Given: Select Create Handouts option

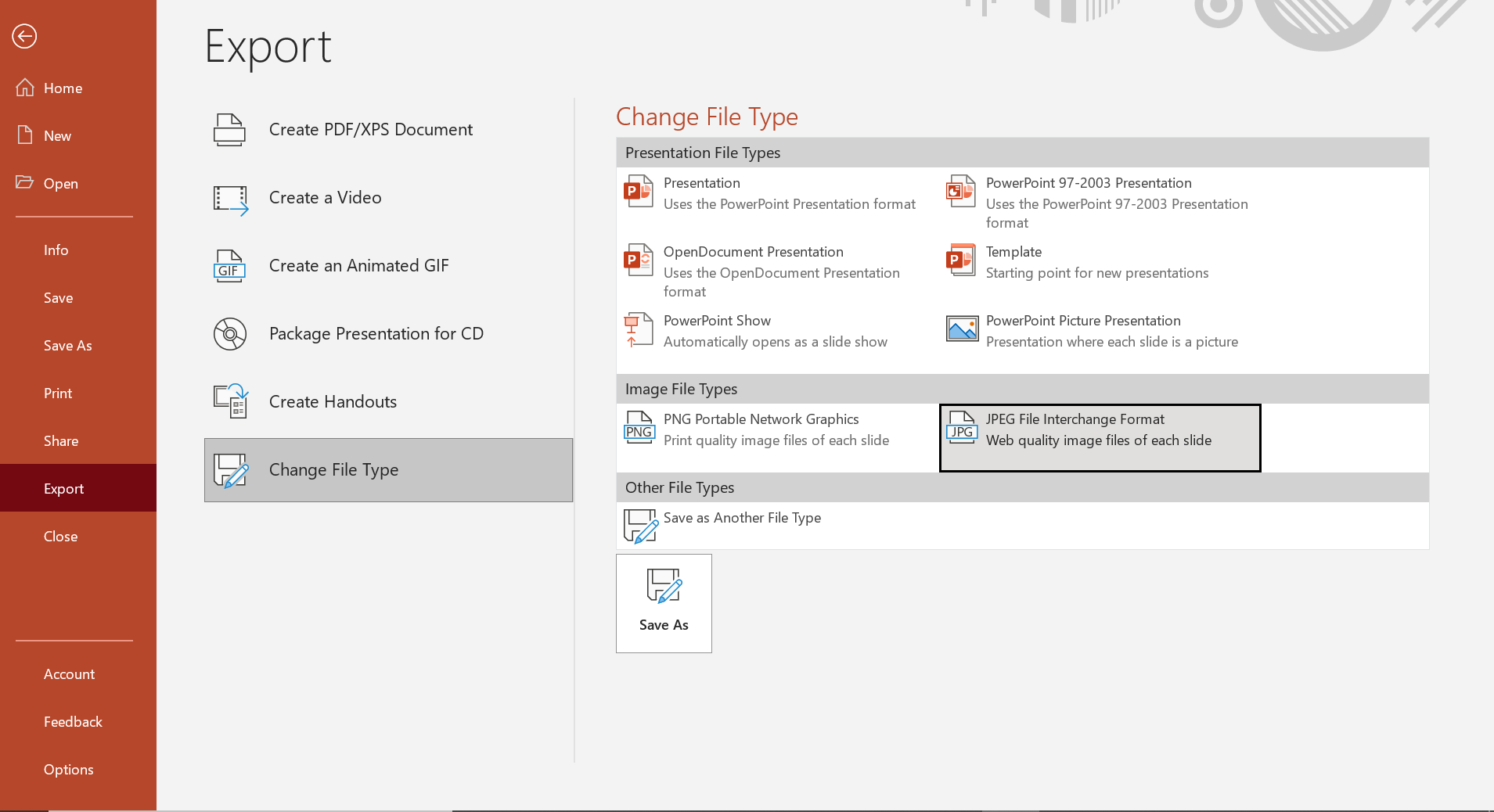Looking at the screenshot, I should tap(388, 402).
